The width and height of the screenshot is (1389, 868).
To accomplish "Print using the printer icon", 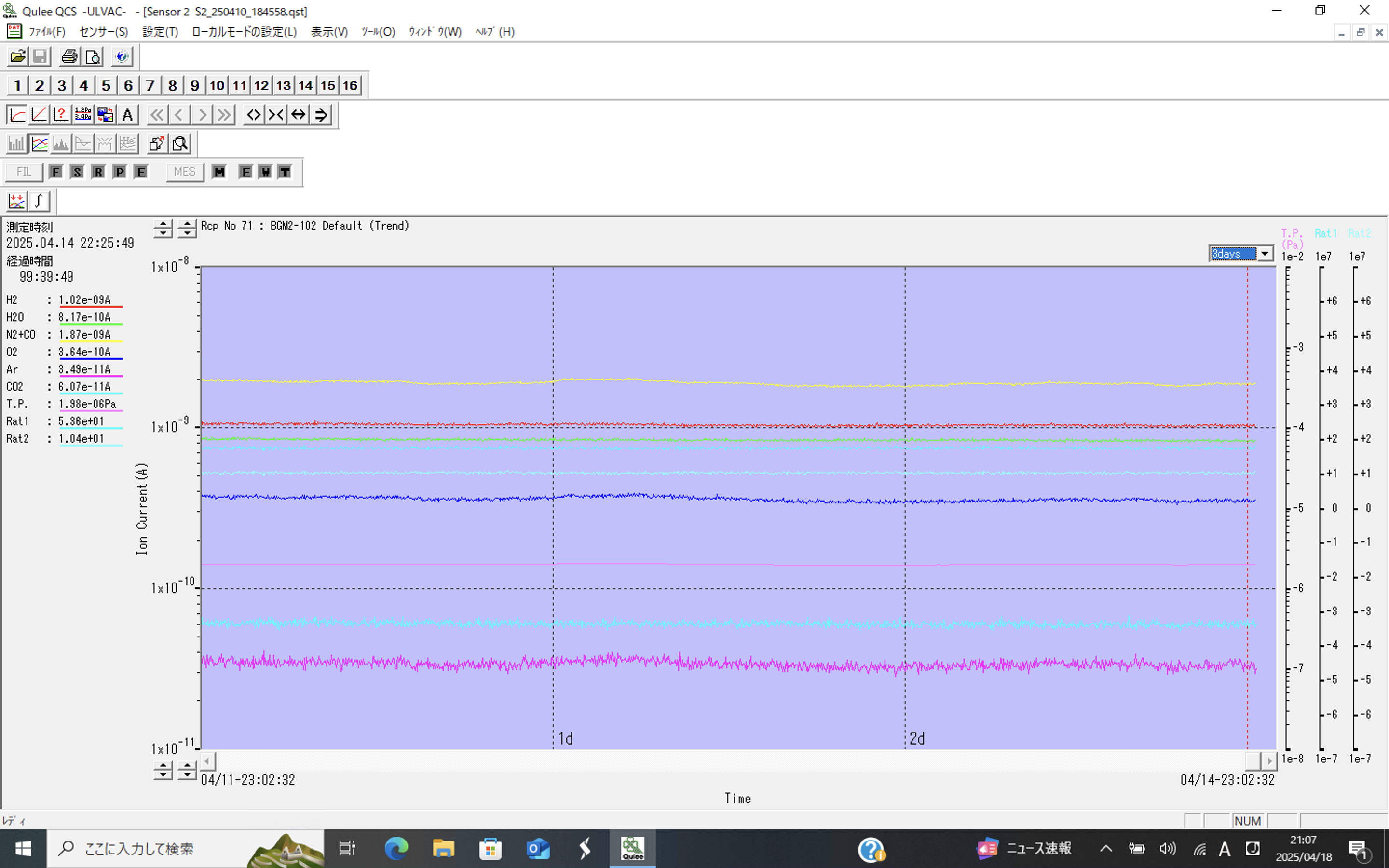I will tap(70, 56).
